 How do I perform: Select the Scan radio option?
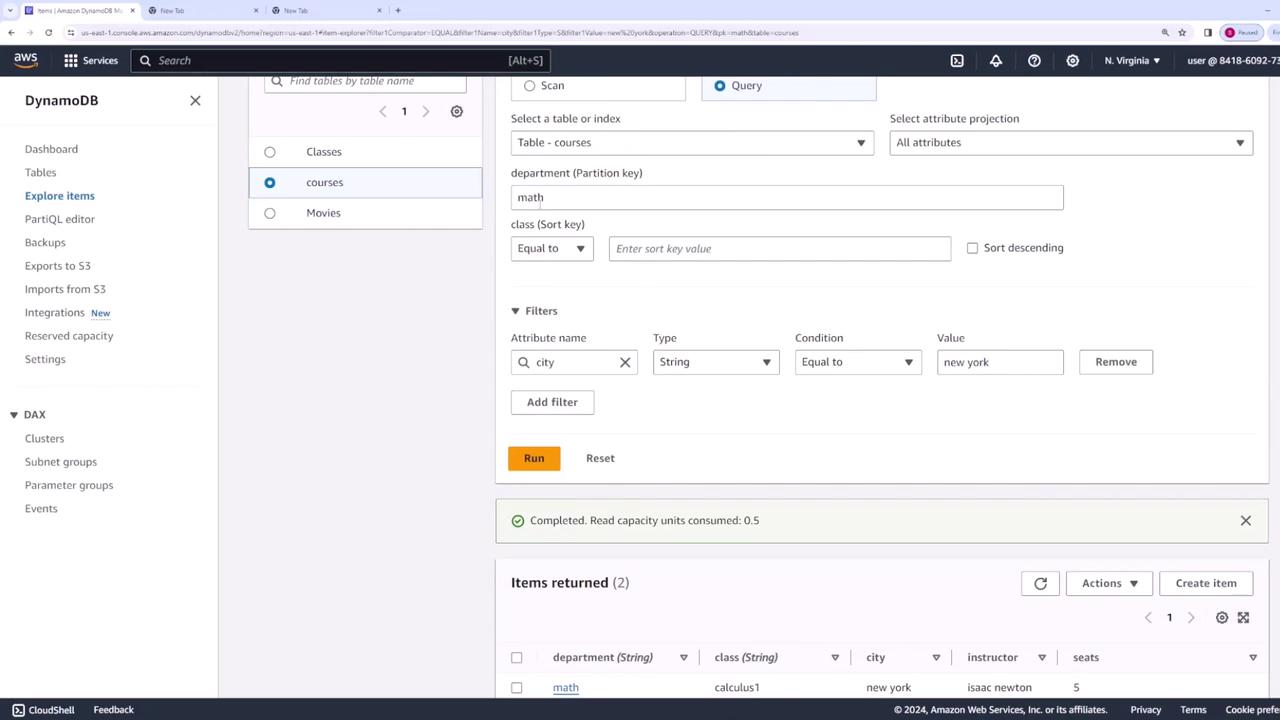[530, 86]
